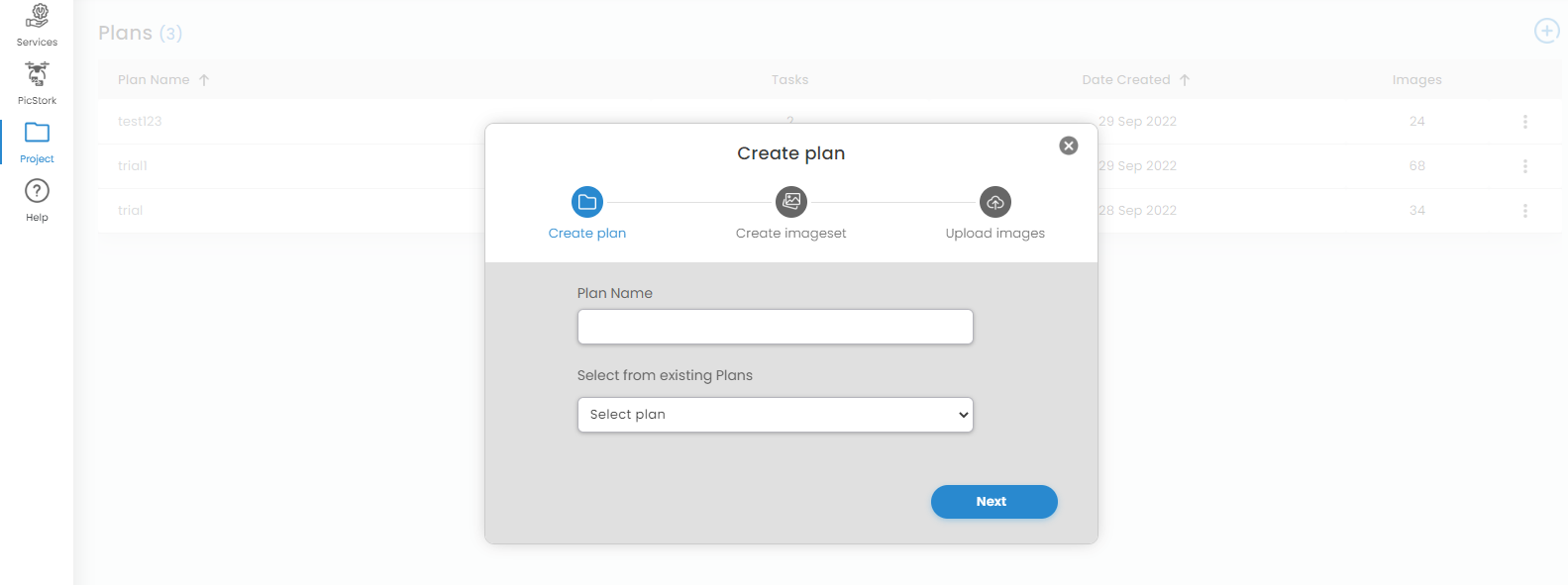
Task: Open options menu for trial1 row
Action: tap(1525, 166)
